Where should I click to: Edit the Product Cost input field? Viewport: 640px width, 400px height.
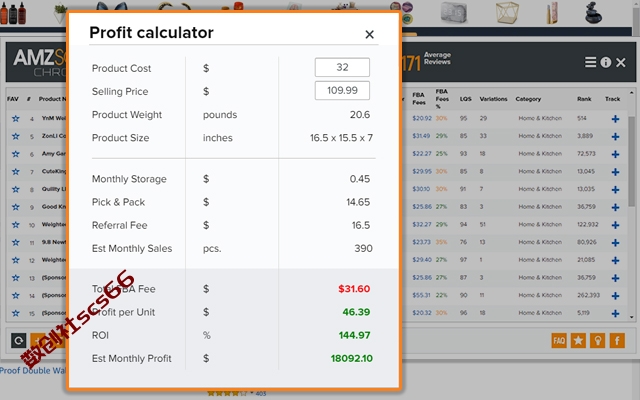coord(342,67)
